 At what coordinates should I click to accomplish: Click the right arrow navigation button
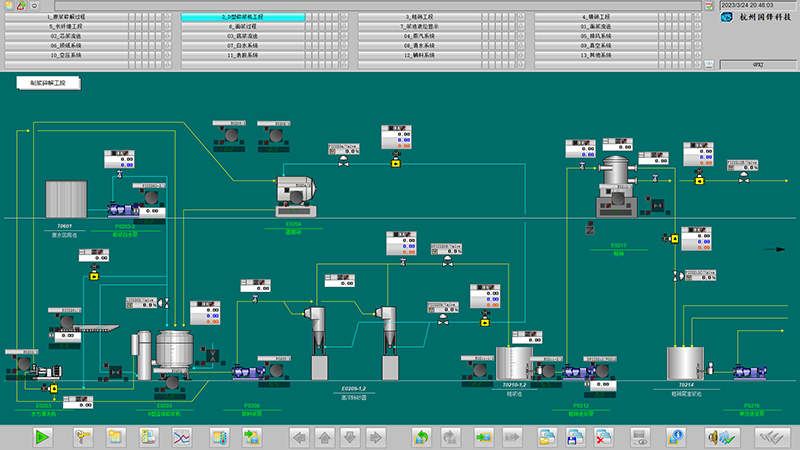click(375, 437)
